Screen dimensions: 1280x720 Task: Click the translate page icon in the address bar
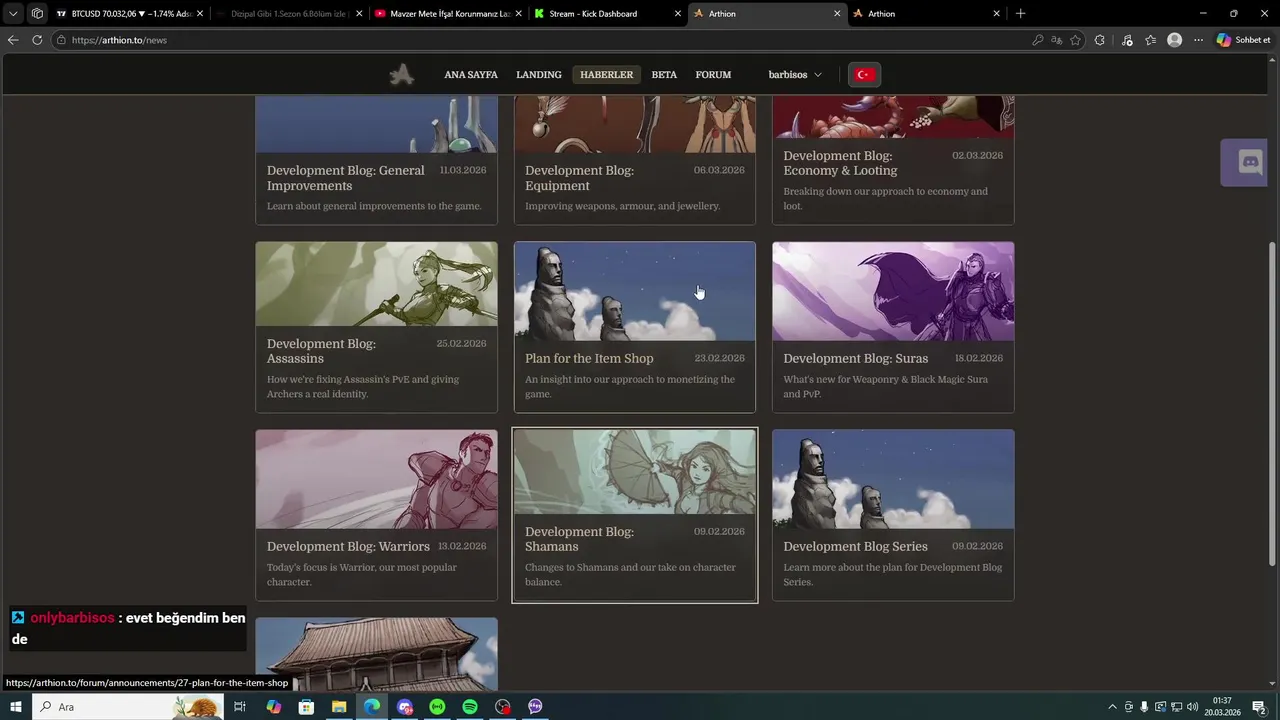(x=1057, y=40)
